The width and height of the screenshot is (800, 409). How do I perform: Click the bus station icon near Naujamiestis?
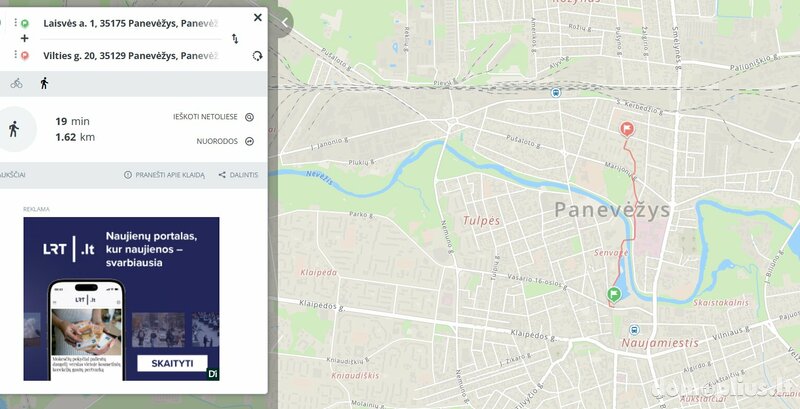pos(634,330)
